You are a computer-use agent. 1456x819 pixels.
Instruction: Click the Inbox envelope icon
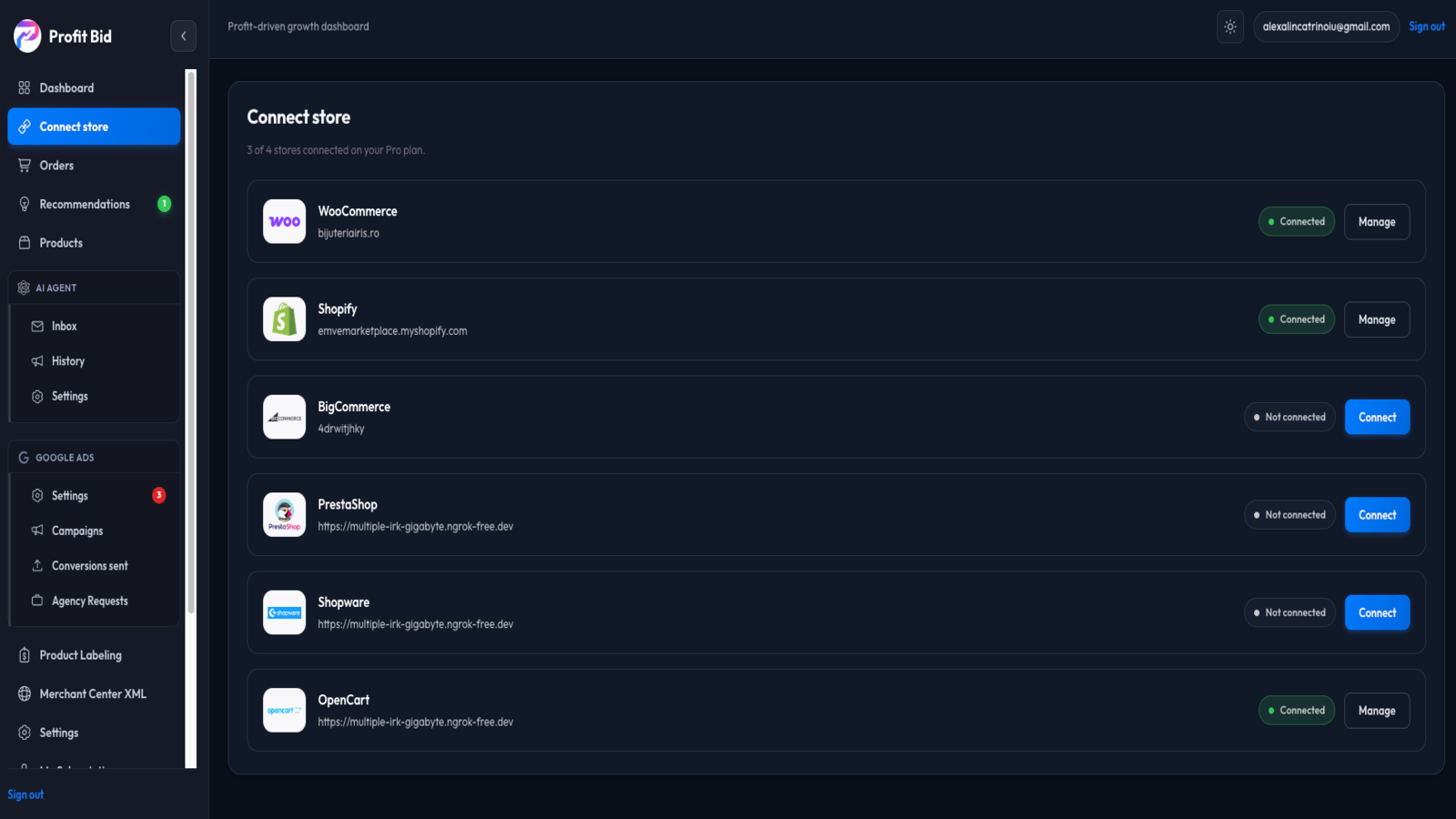37,326
